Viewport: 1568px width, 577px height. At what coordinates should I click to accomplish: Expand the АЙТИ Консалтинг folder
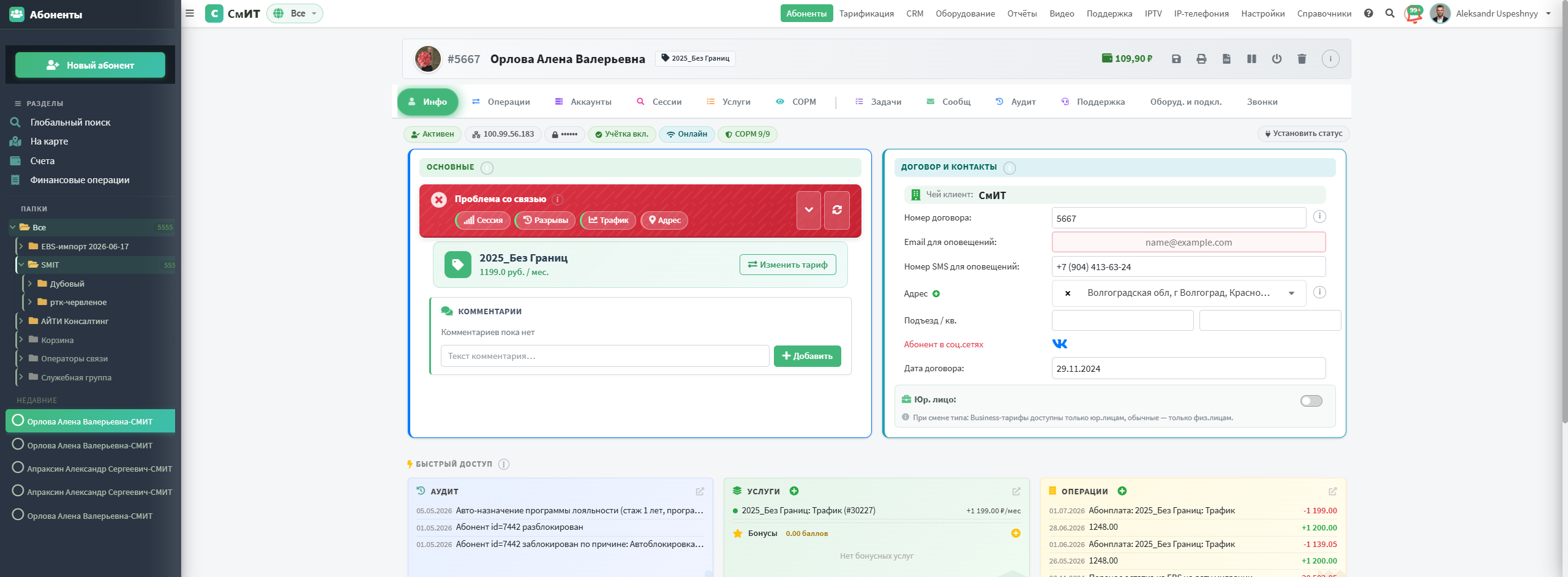click(x=21, y=321)
